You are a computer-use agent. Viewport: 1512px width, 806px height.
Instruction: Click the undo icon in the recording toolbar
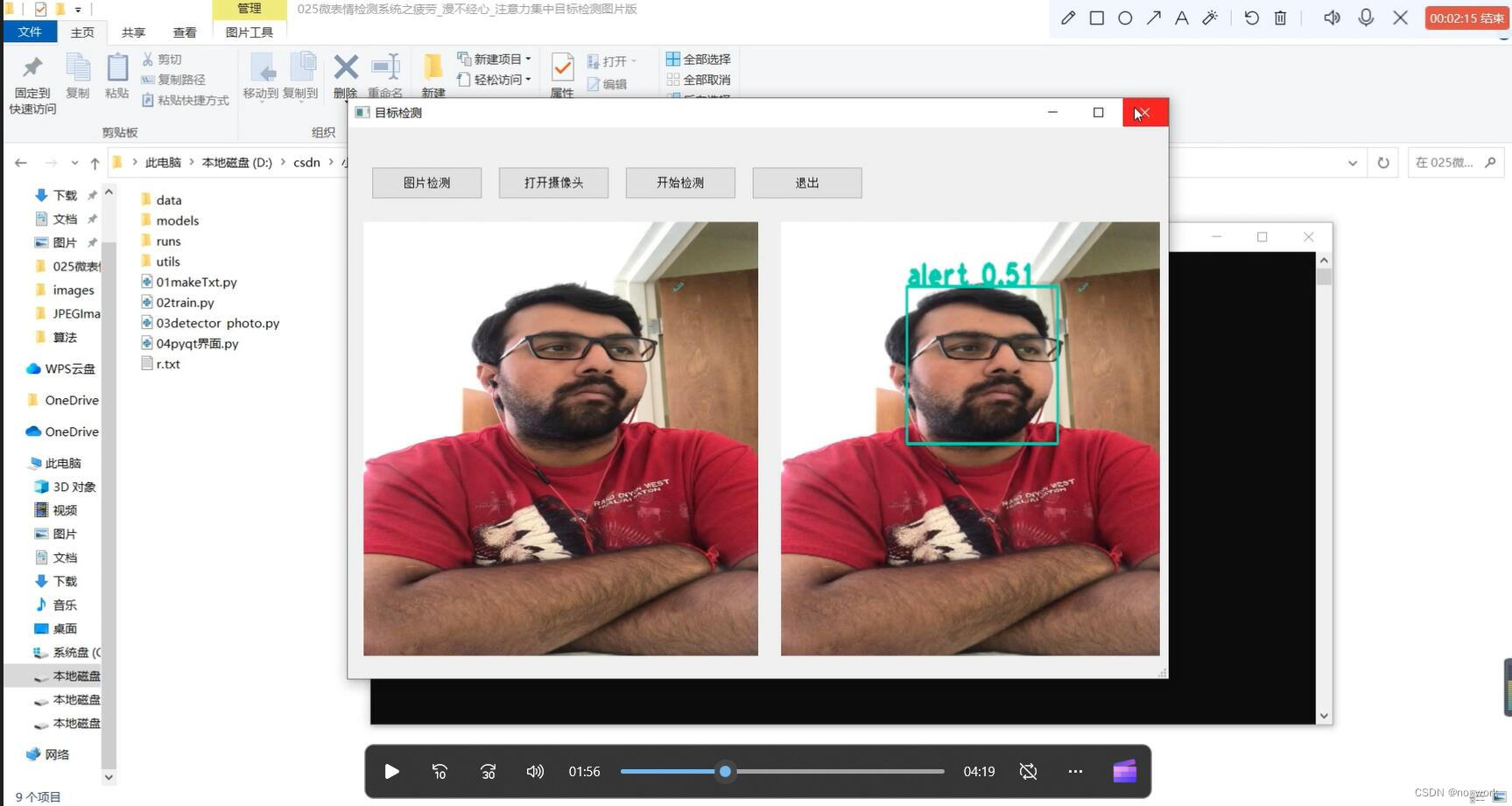[1251, 18]
